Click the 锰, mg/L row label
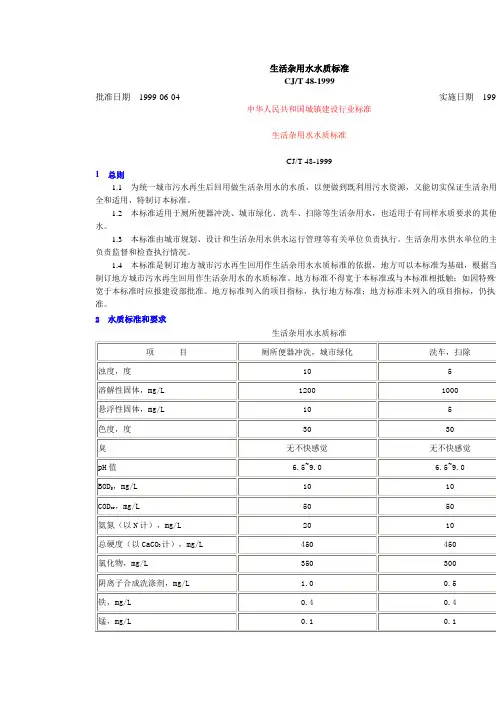Image resolution: width=496 pixels, height=702 pixels. [115, 621]
